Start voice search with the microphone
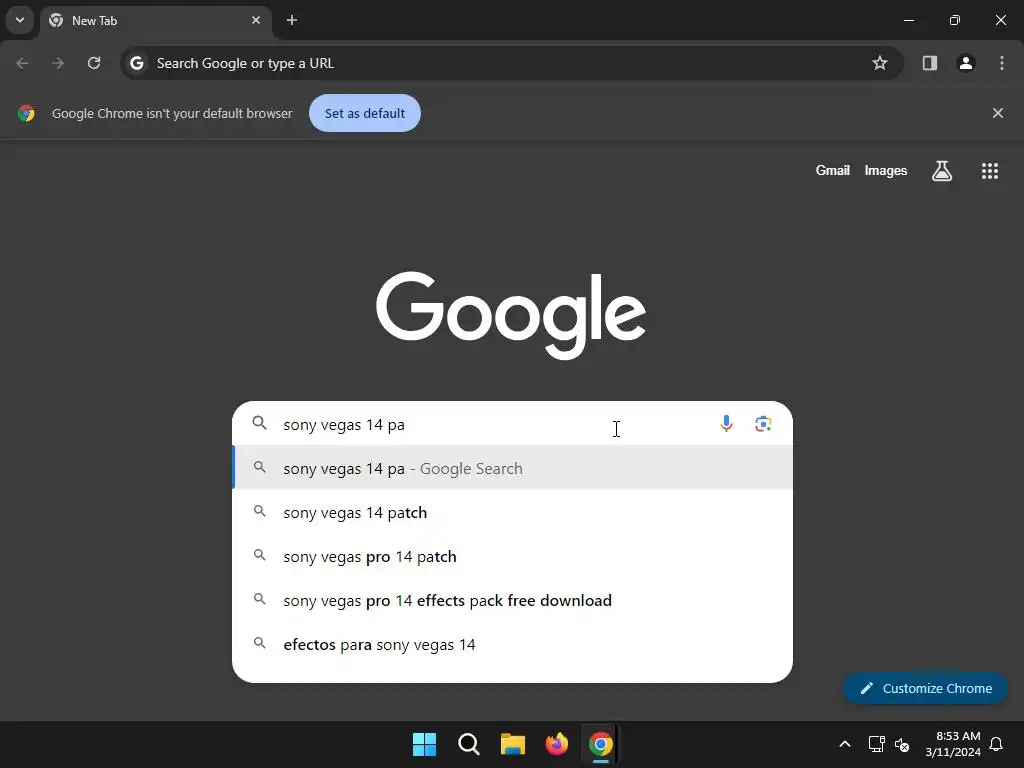 click(726, 424)
